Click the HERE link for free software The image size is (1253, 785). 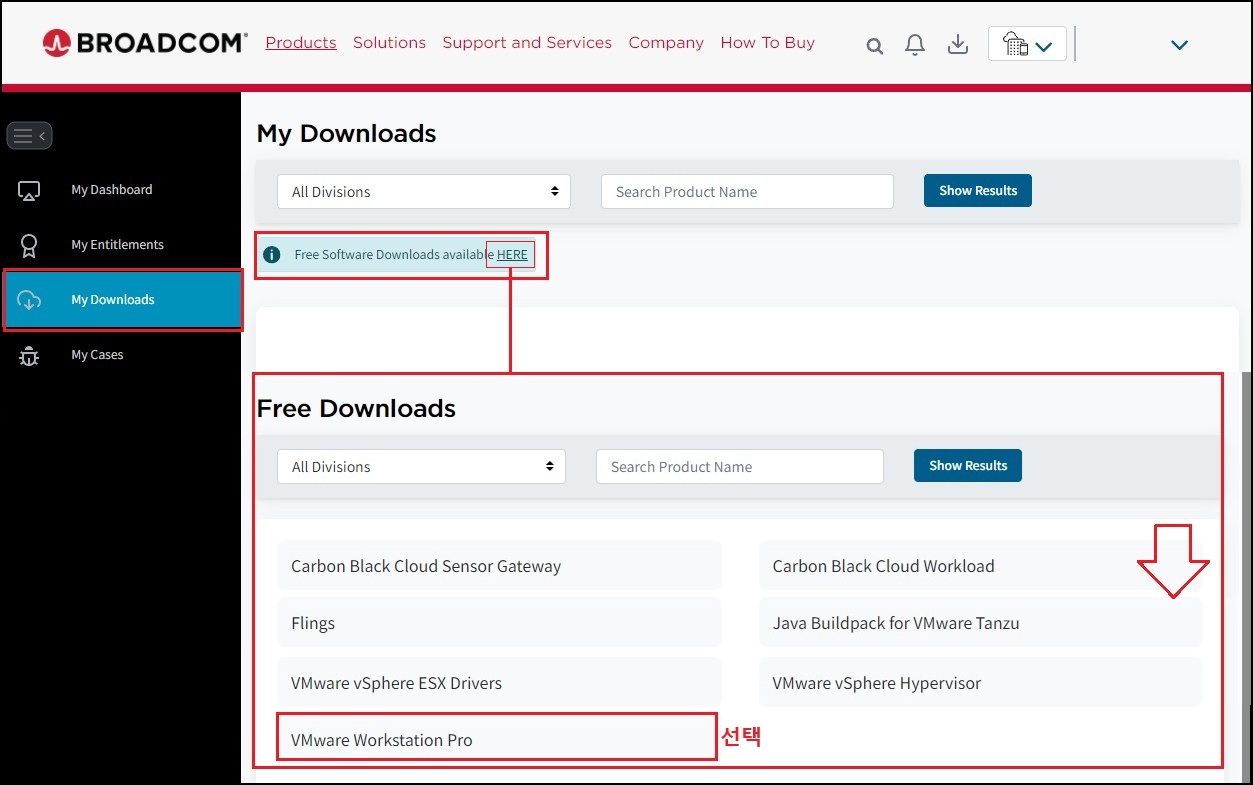click(512, 255)
